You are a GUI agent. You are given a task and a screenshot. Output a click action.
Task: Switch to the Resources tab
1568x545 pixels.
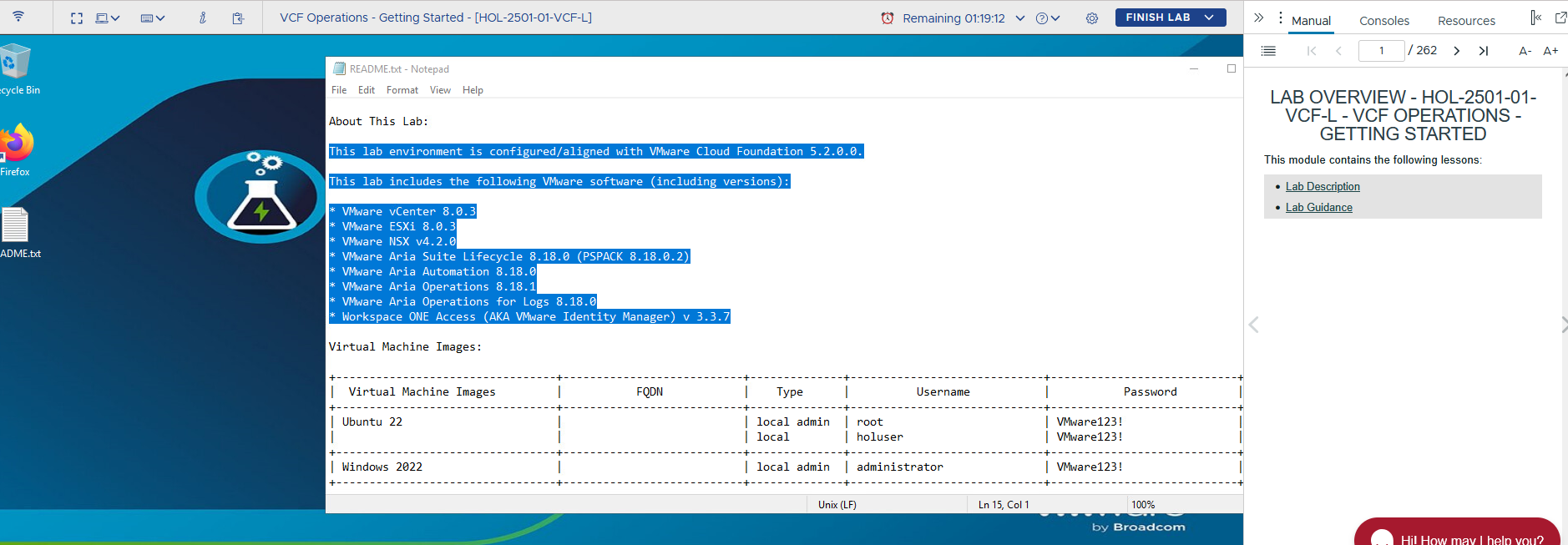[1466, 20]
